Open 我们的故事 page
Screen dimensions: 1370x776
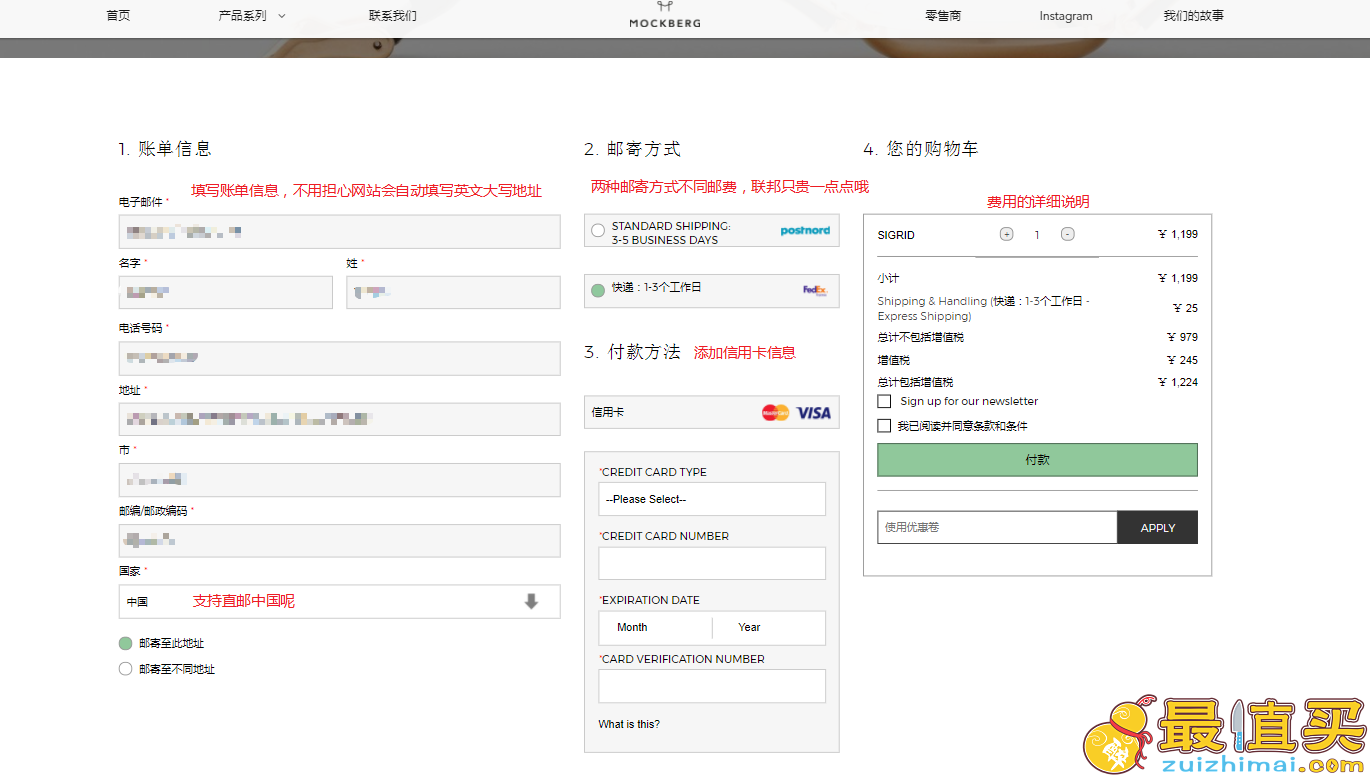click(x=1193, y=16)
